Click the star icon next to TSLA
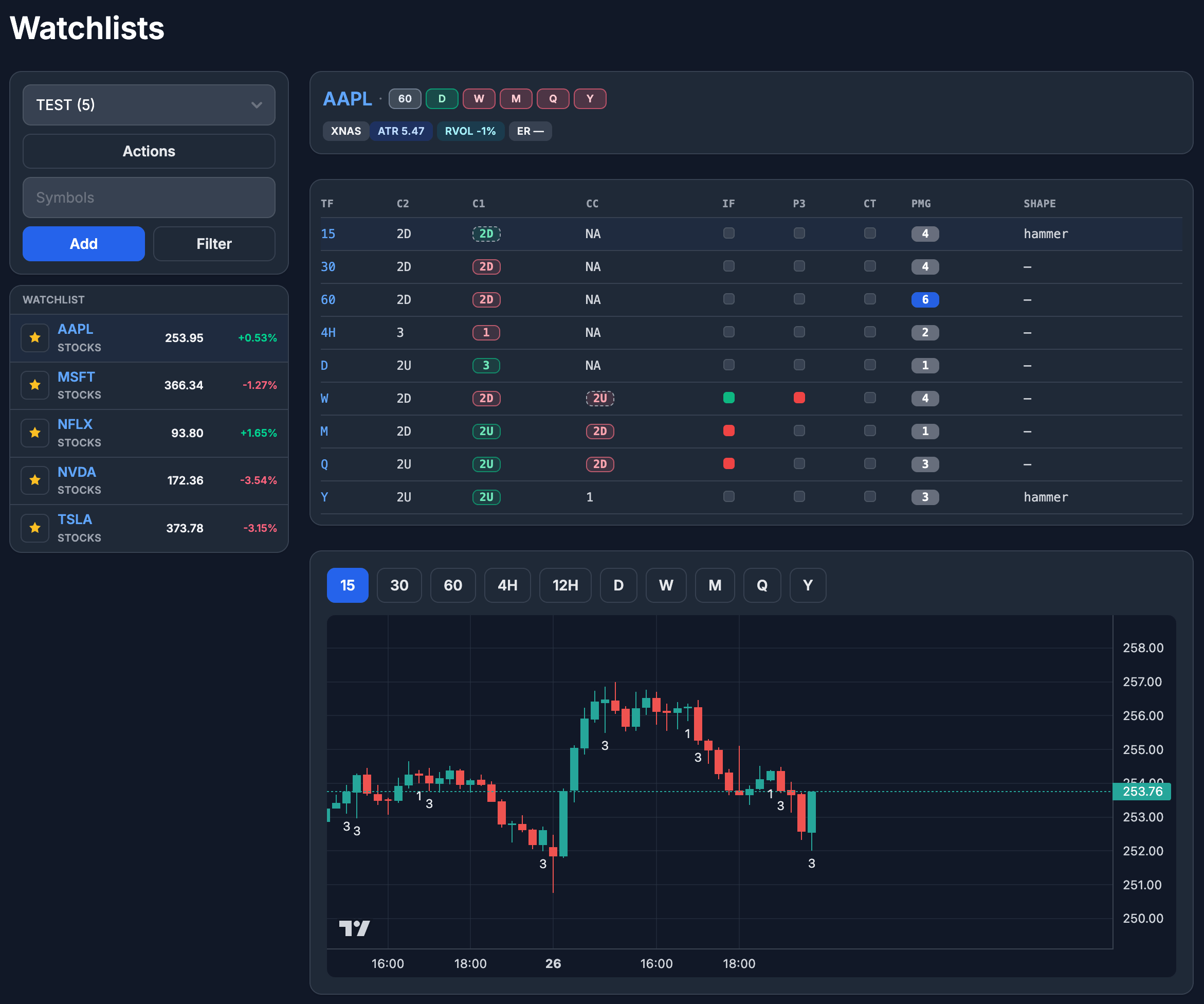This screenshot has width=1204, height=1004. pos(35,528)
